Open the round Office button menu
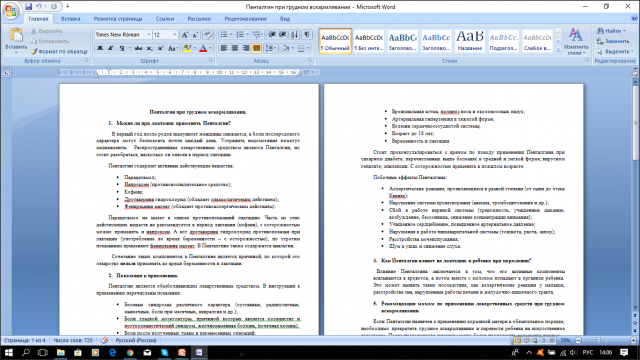Viewport: 640px width, 360px height. [x=11, y=11]
